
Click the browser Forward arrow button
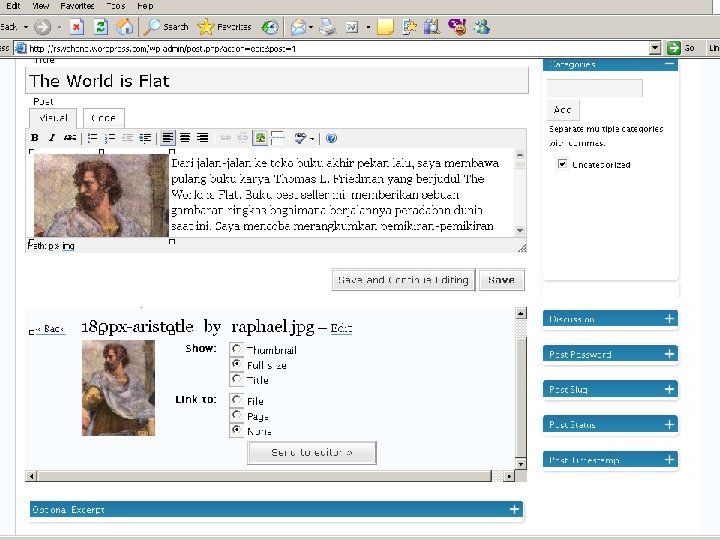(43, 27)
